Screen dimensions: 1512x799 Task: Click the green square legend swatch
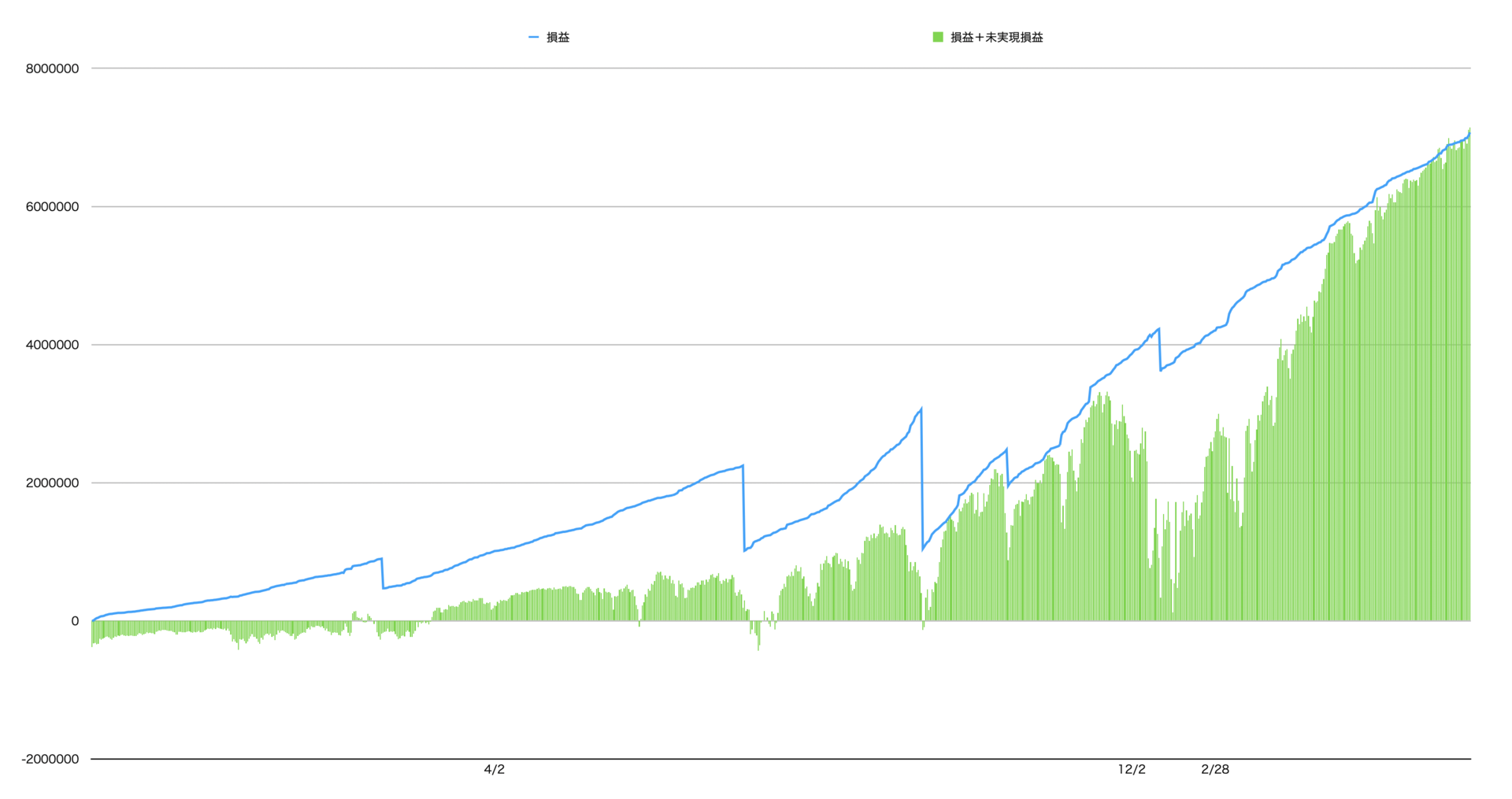coord(938,37)
